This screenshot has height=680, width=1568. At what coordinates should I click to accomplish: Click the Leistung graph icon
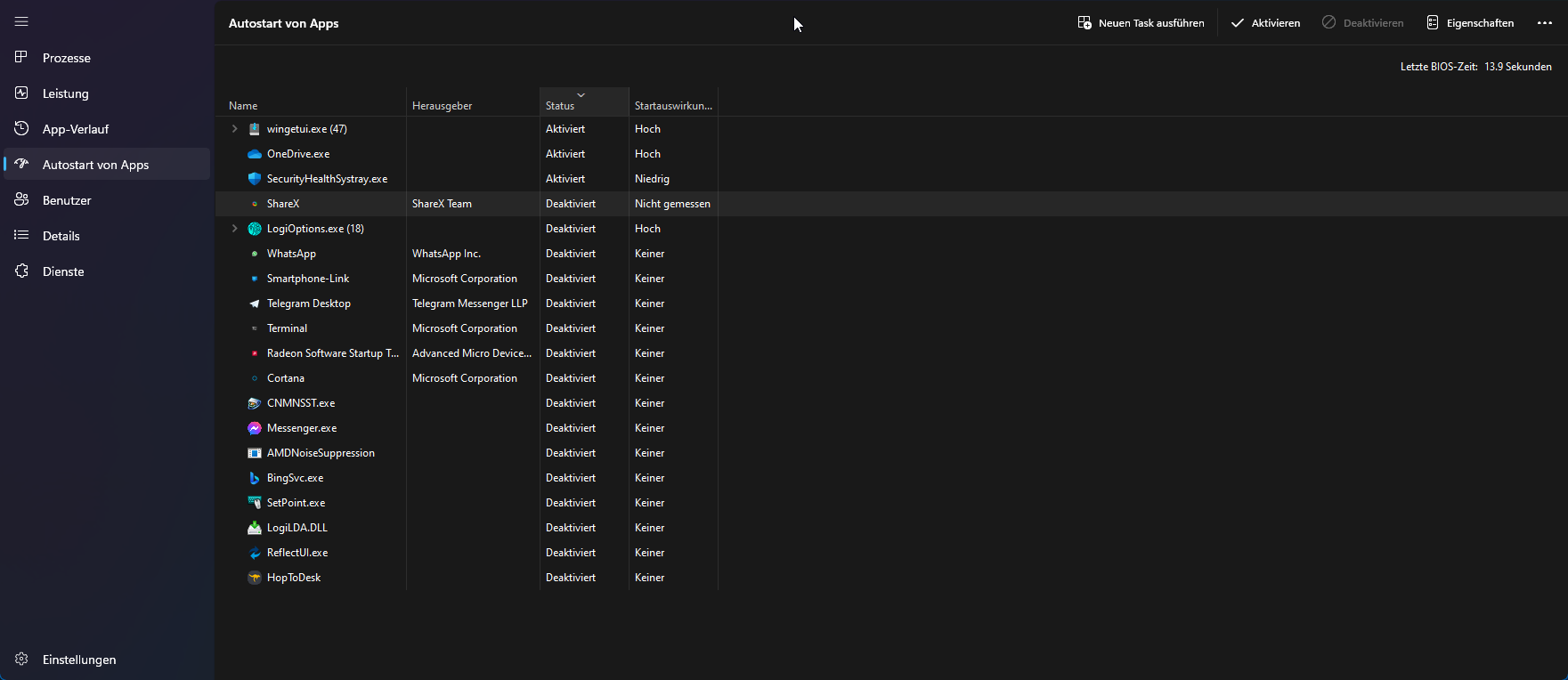21,93
